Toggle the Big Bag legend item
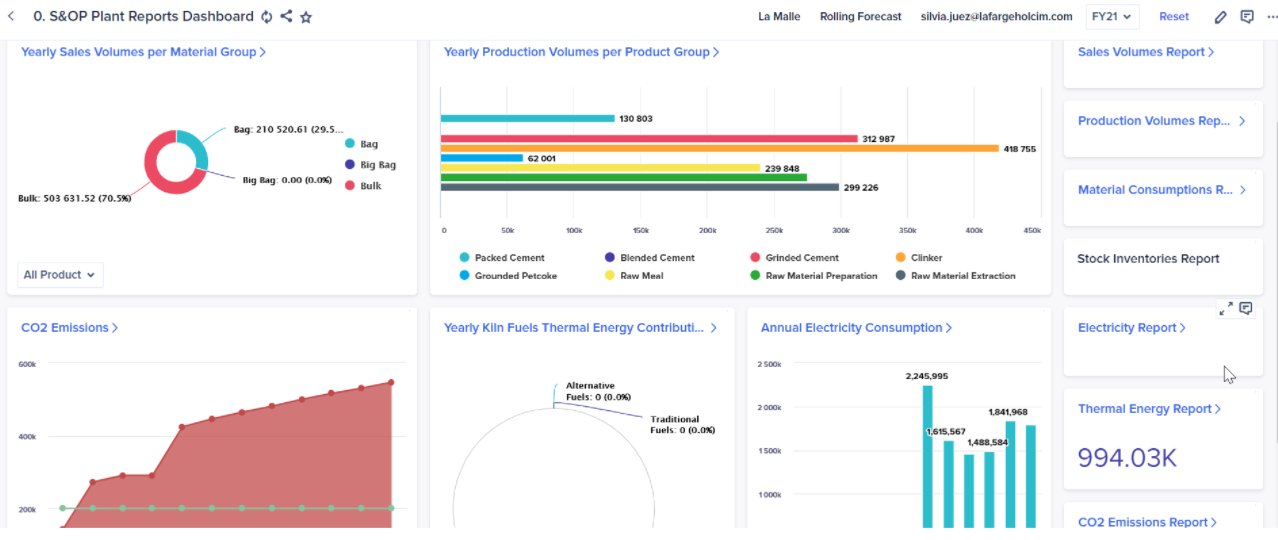 pos(370,165)
